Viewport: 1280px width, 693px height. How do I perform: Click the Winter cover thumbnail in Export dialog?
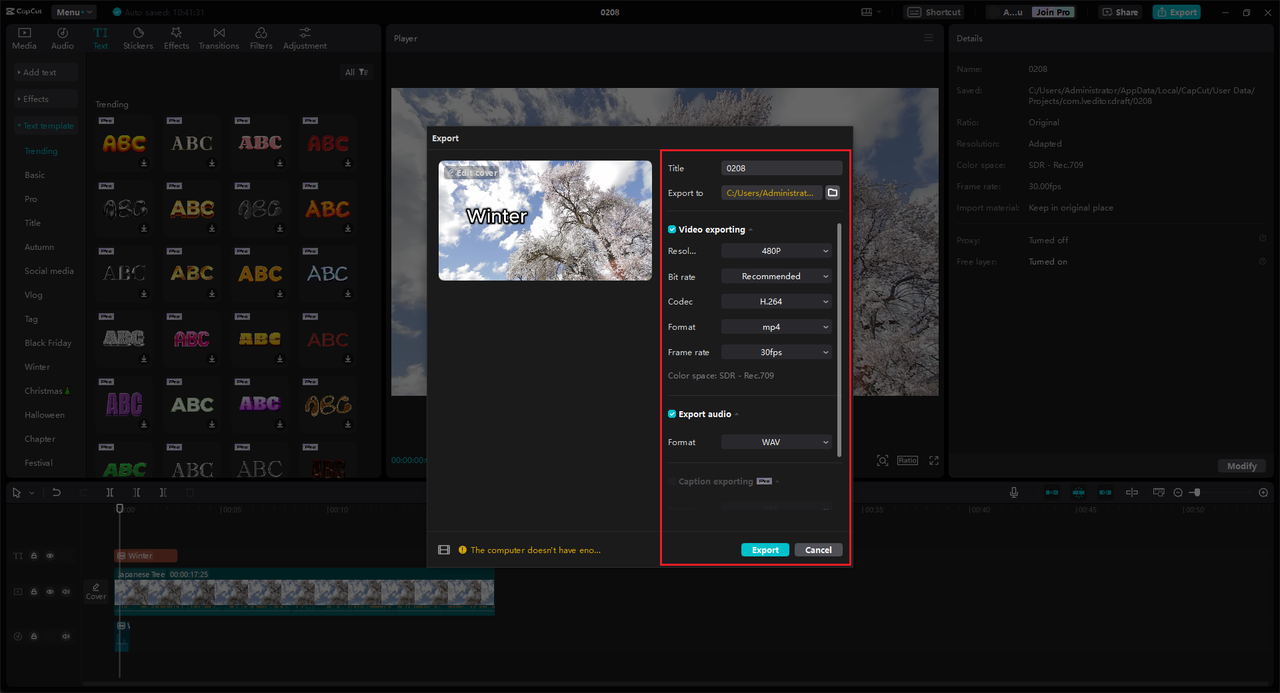click(x=545, y=220)
